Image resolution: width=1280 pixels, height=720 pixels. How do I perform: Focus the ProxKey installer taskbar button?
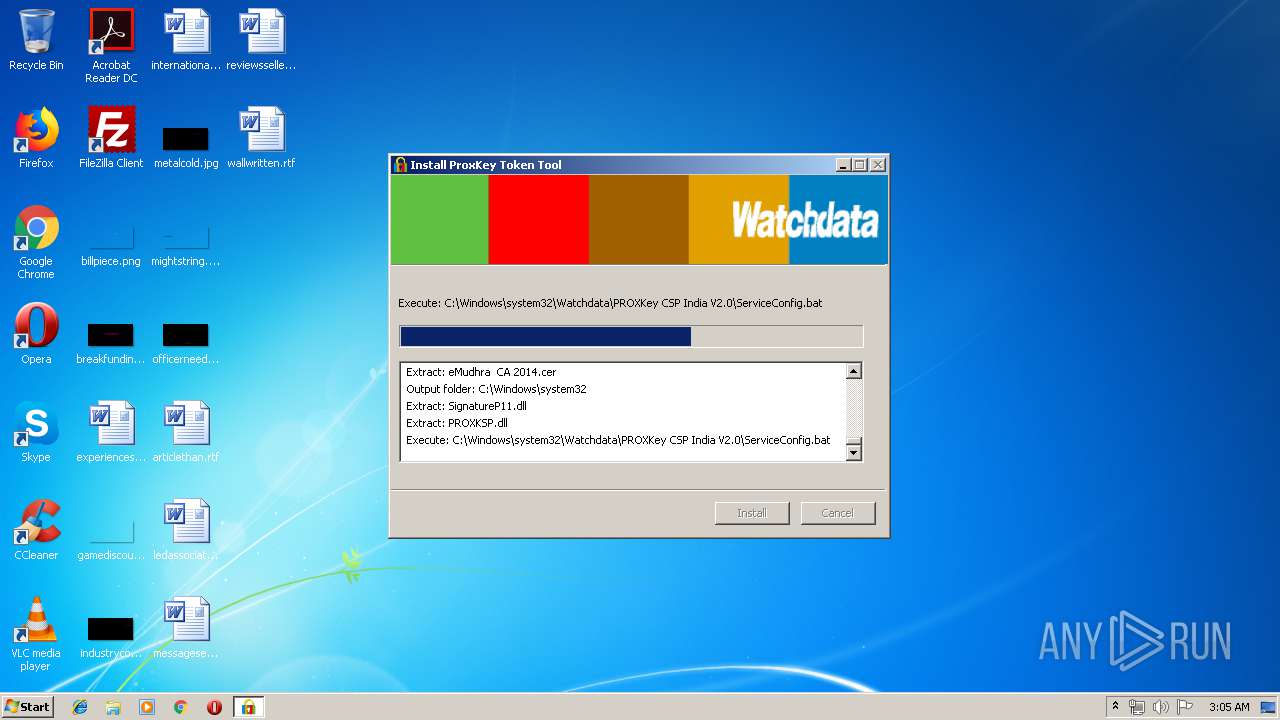[248, 707]
